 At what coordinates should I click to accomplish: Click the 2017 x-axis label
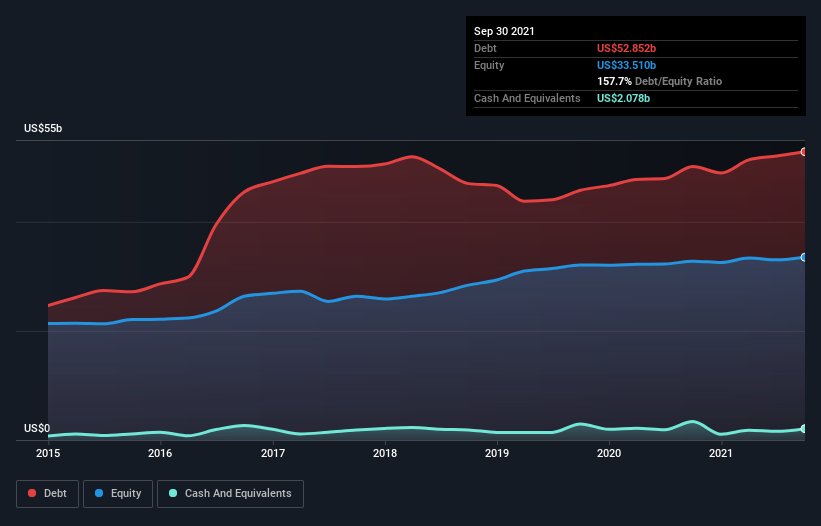point(273,453)
